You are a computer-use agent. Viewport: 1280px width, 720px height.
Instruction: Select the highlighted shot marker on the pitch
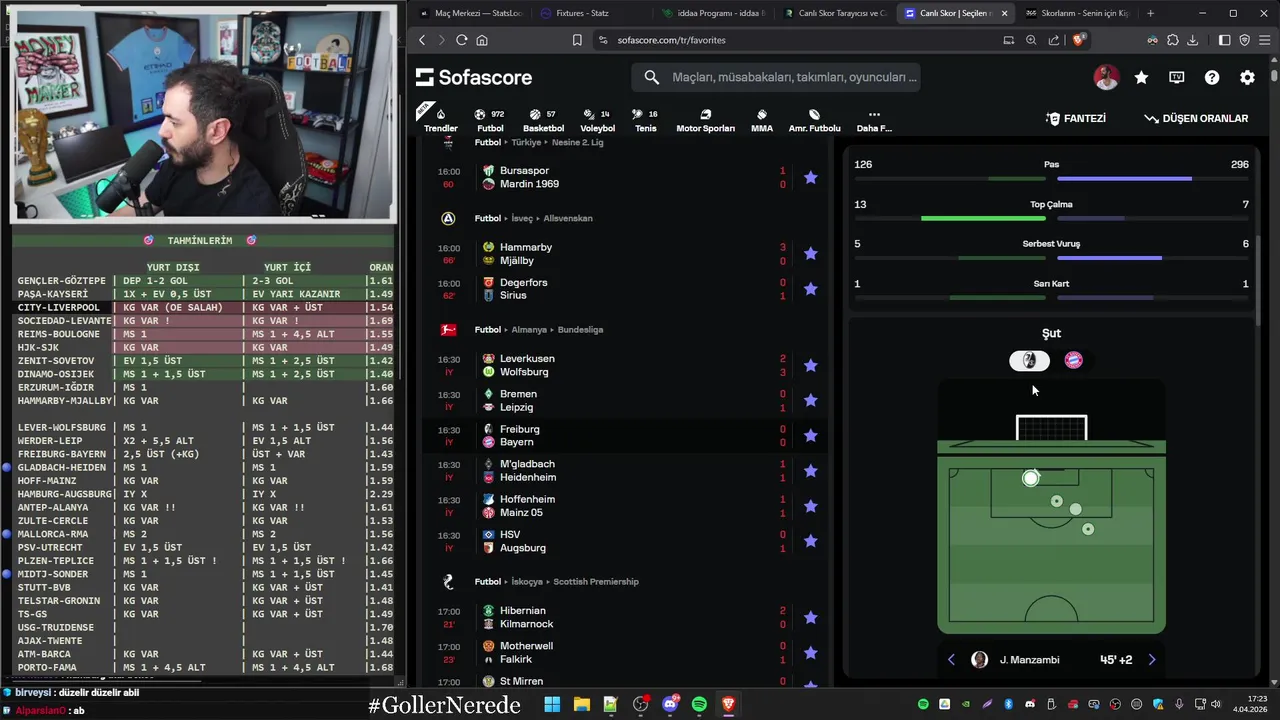[1031, 479]
